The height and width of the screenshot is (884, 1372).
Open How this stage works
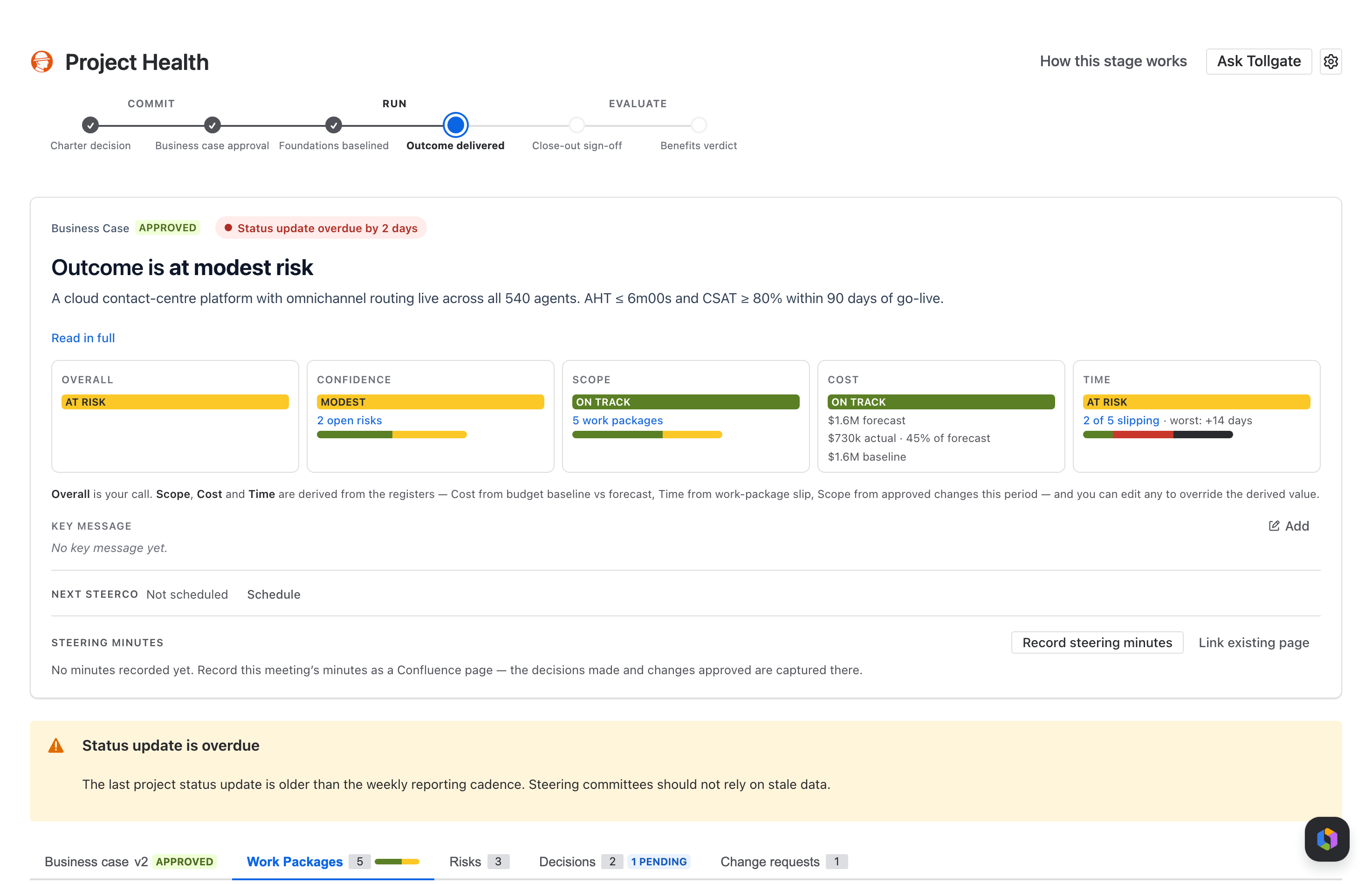[1113, 62]
